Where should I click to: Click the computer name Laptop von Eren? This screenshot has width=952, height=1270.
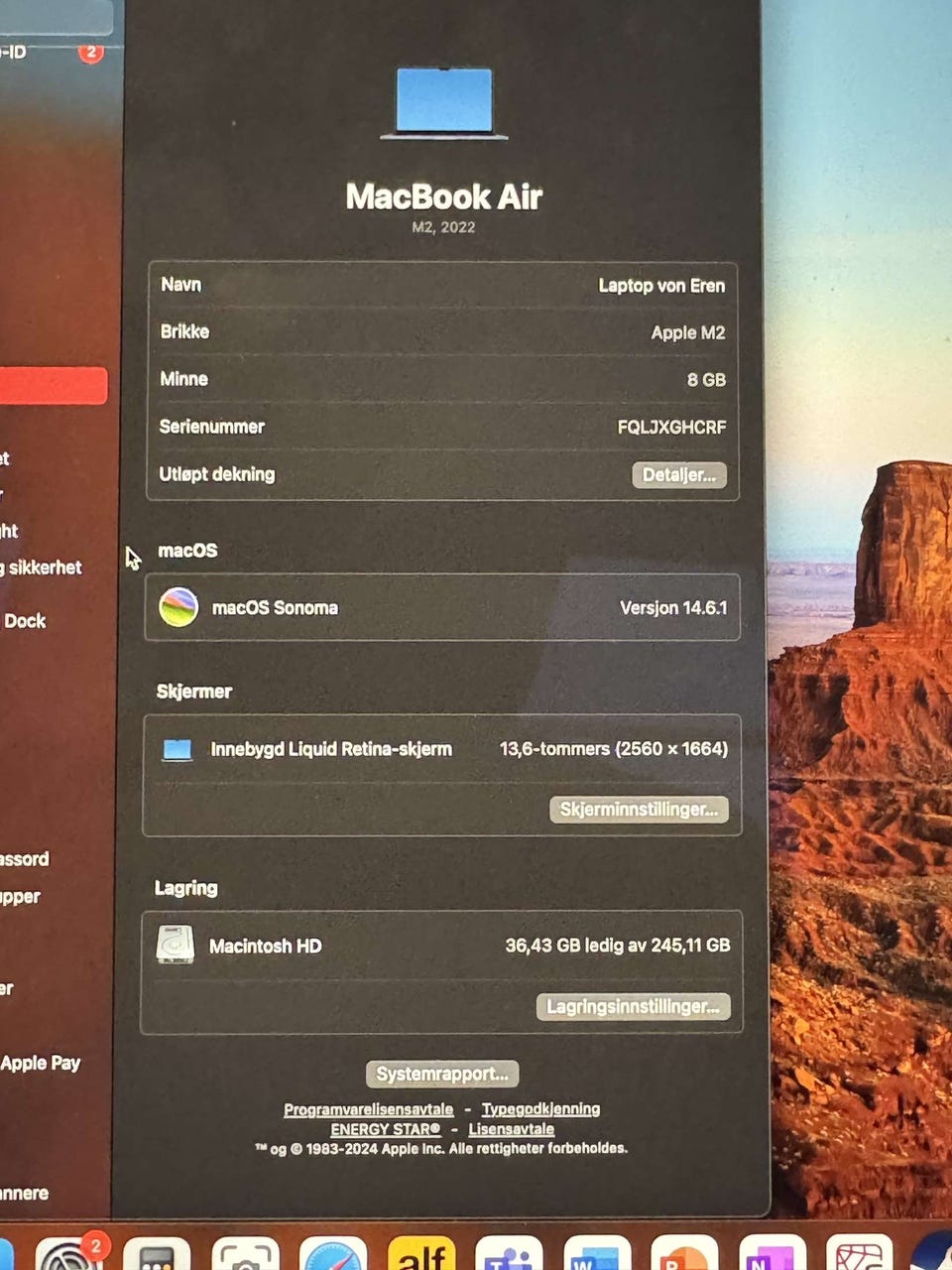pyautogui.click(x=661, y=286)
